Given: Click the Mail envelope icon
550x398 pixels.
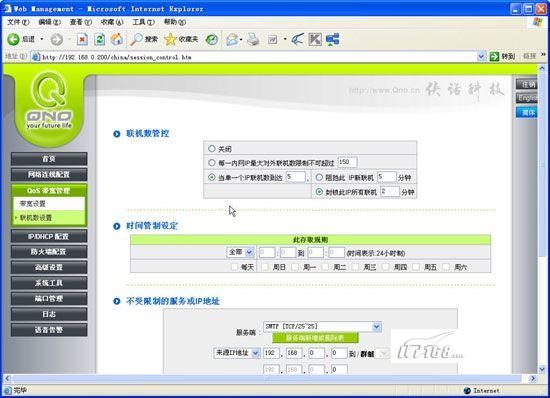Looking at the screenshot, I should coord(232,39).
